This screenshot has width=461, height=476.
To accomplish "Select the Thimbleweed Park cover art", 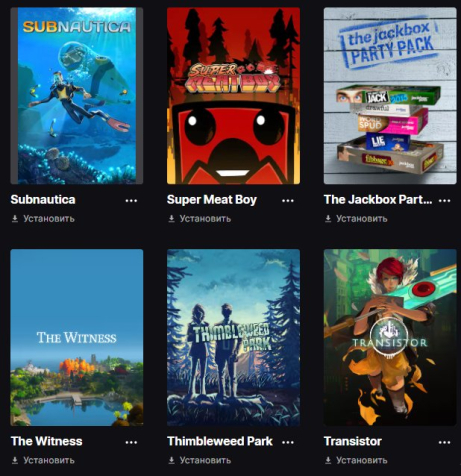I will coord(233,337).
